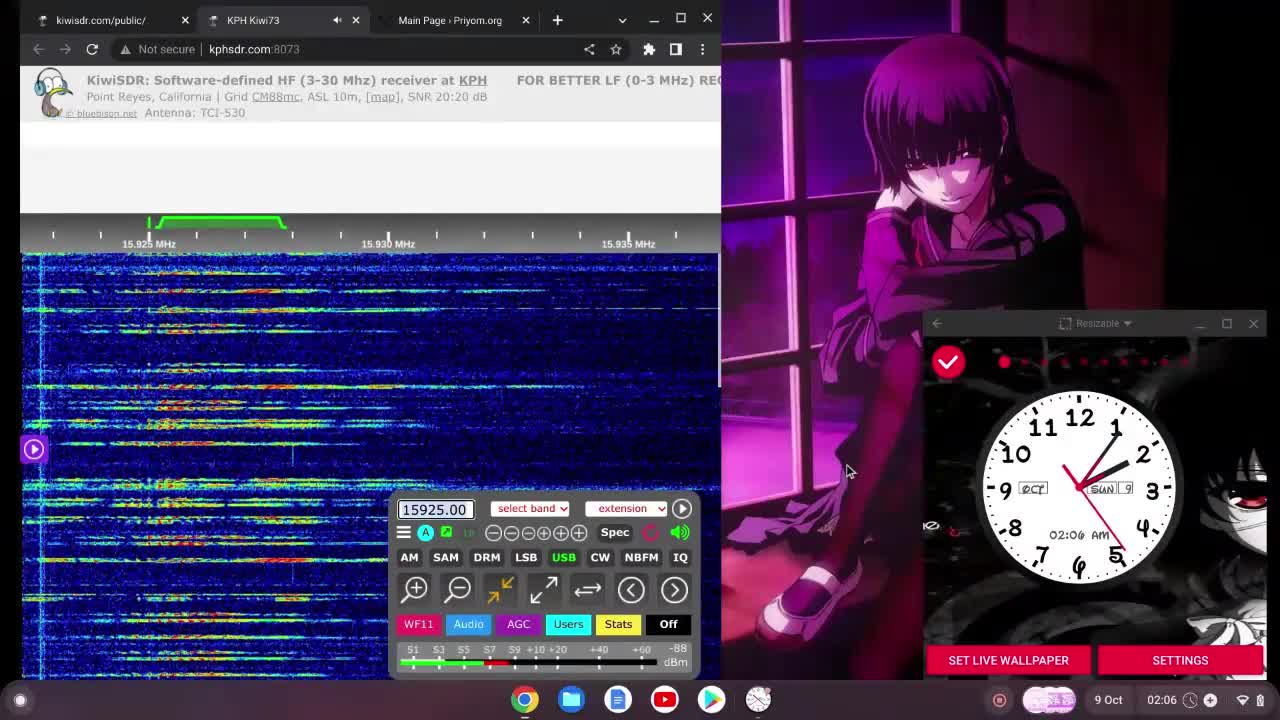This screenshot has width=1280, height=720.
Task: Click the play circle beside extension dropdown
Action: coord(682,509)
